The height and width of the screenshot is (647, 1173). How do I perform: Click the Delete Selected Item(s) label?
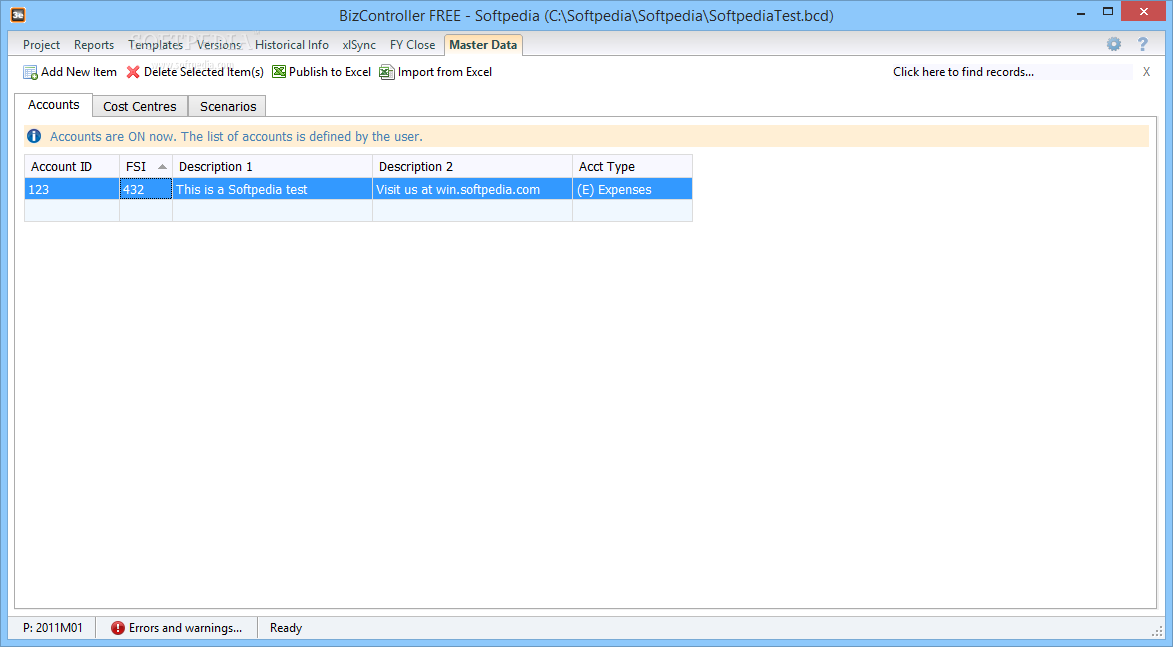coord(203,72)
